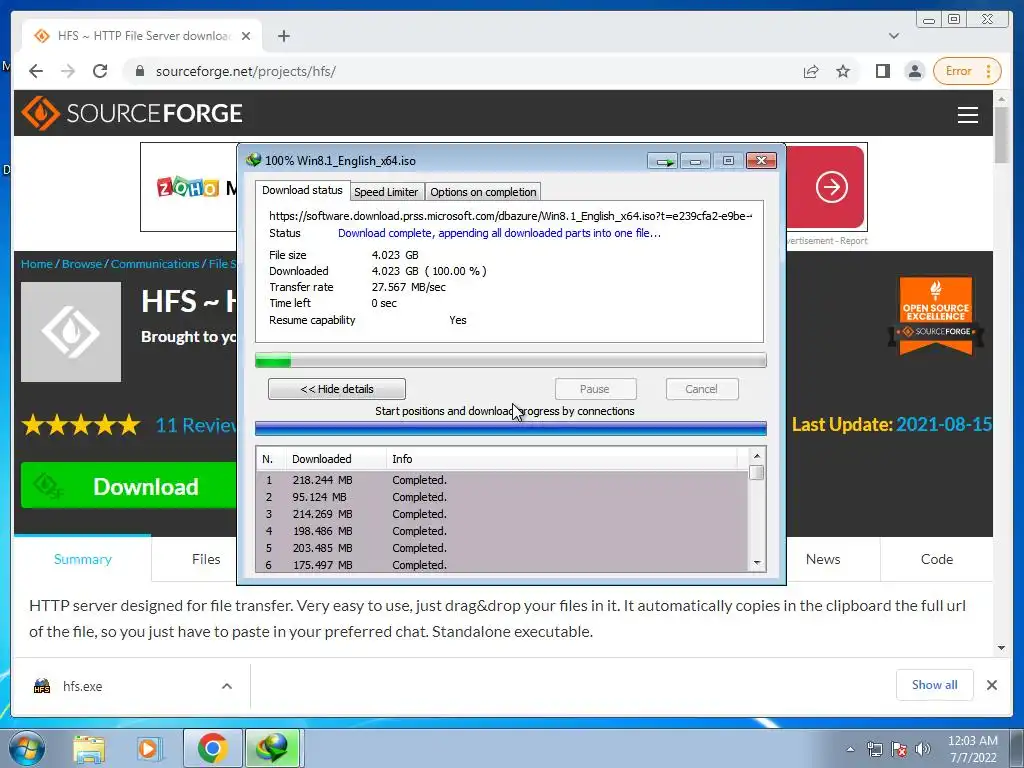The height and width of the screenshot is (768, 1024).
Task: Click the green Download button
Action: (x=129, y=486)
